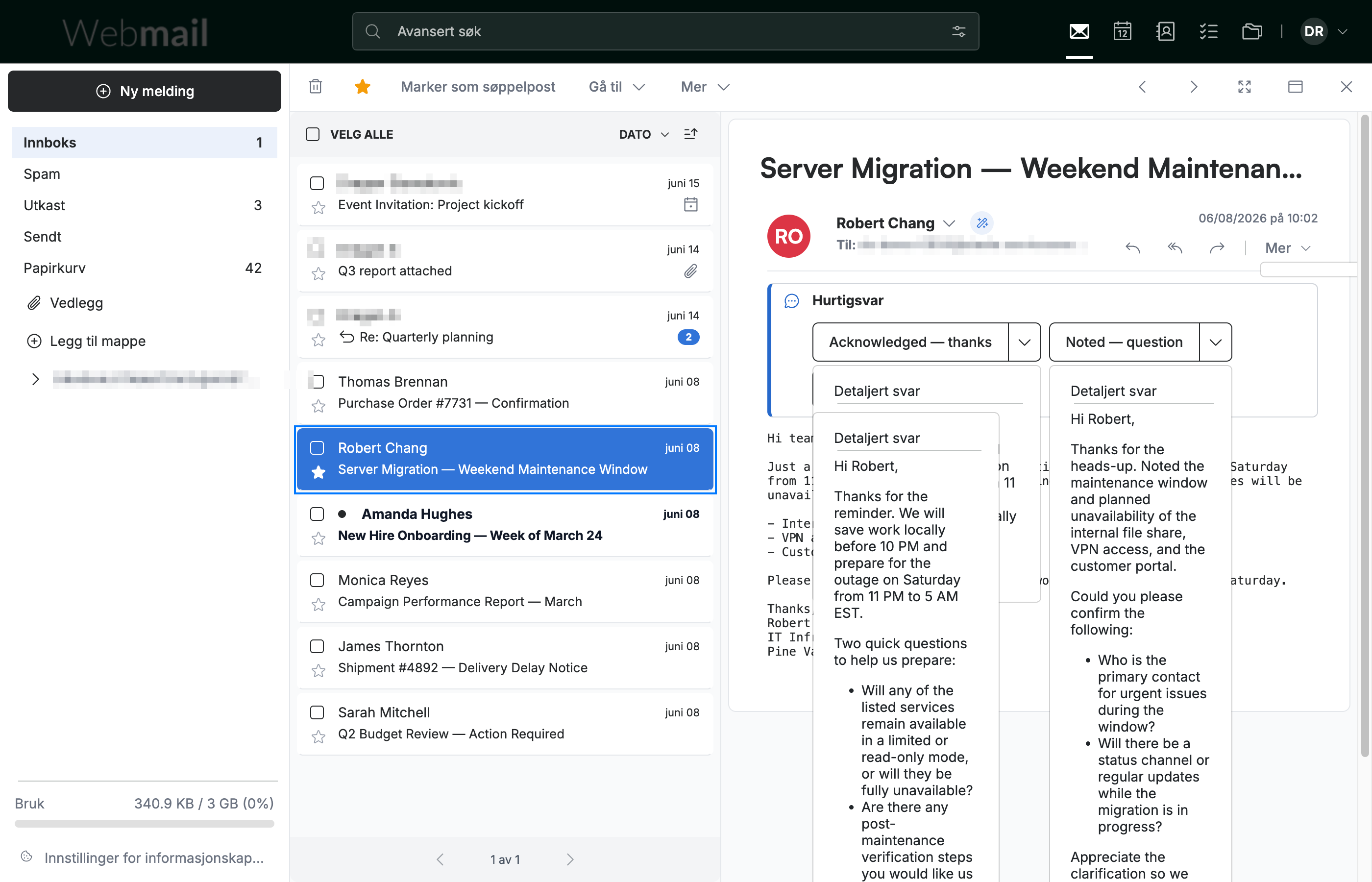Click the AI magic wand icon beside sender
Viewport: 1372px width, 882px height.
click(x=982, y=223)
